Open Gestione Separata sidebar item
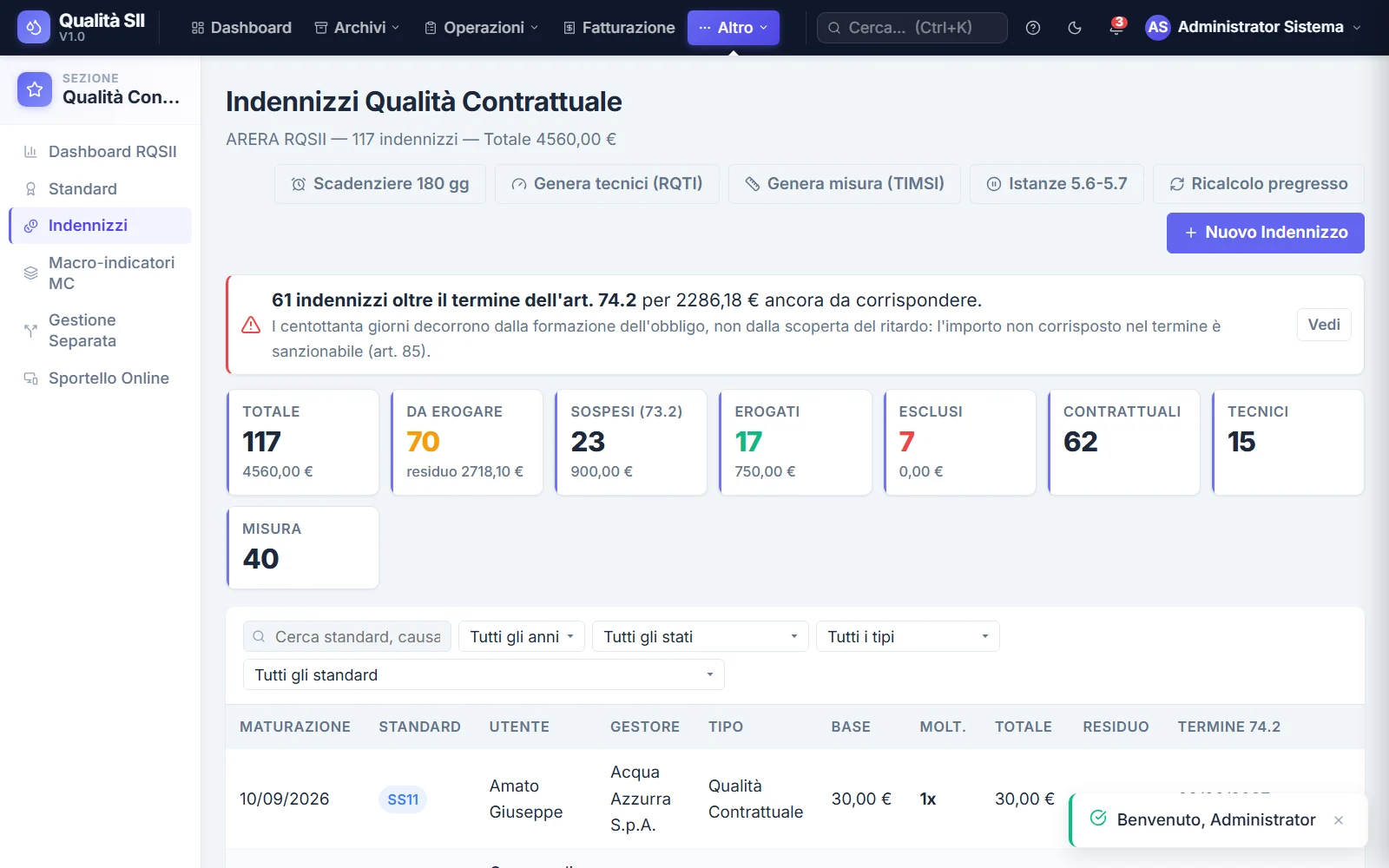The height and width of the screenshot is (868, 1389). pos(100,330)
